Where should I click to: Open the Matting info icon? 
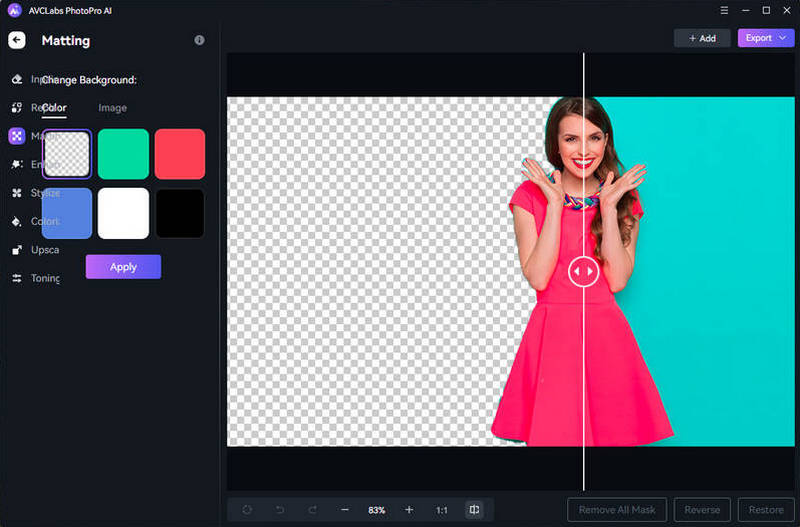(199, 40)
